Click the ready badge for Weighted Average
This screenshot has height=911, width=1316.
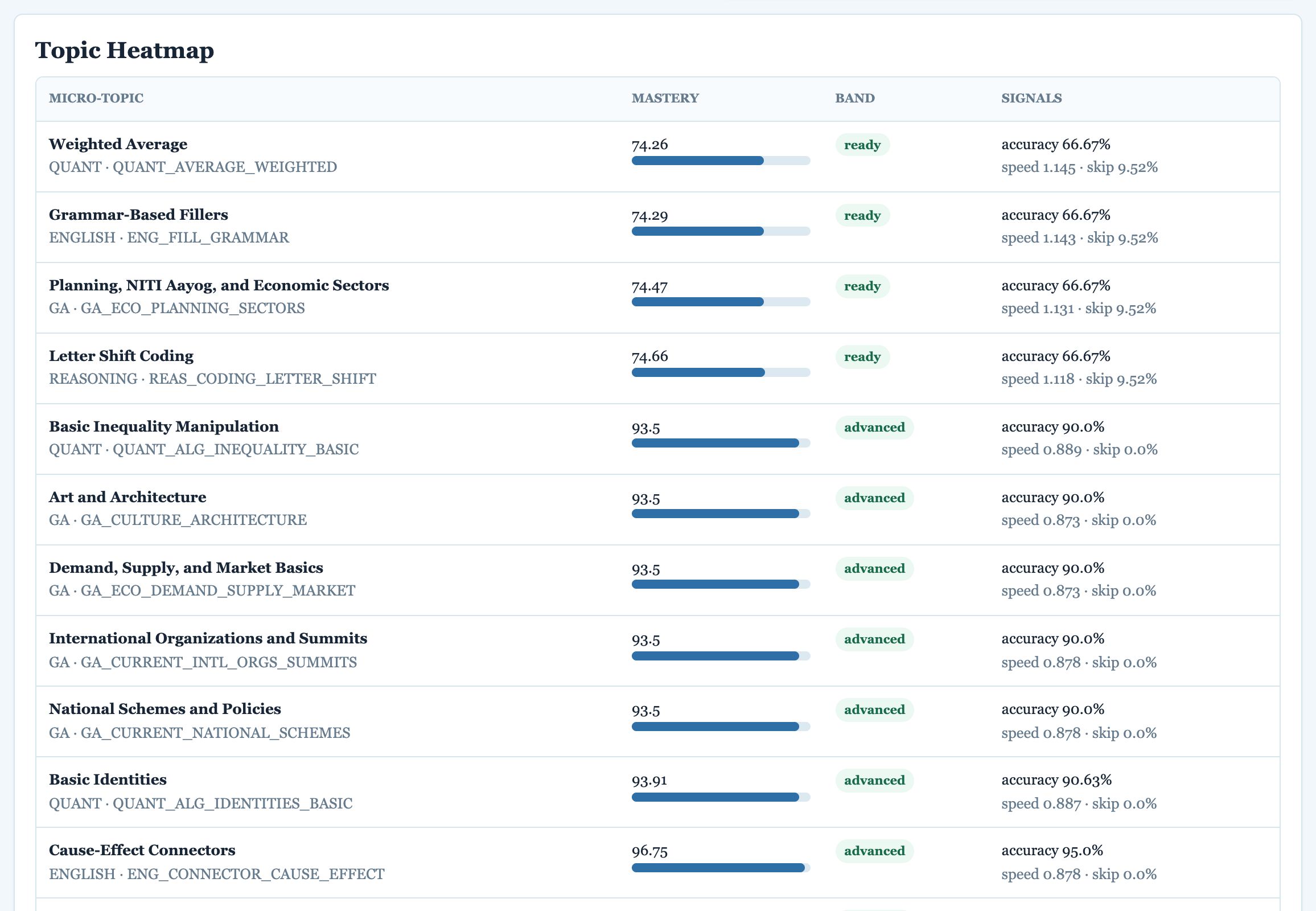(862, 145)
